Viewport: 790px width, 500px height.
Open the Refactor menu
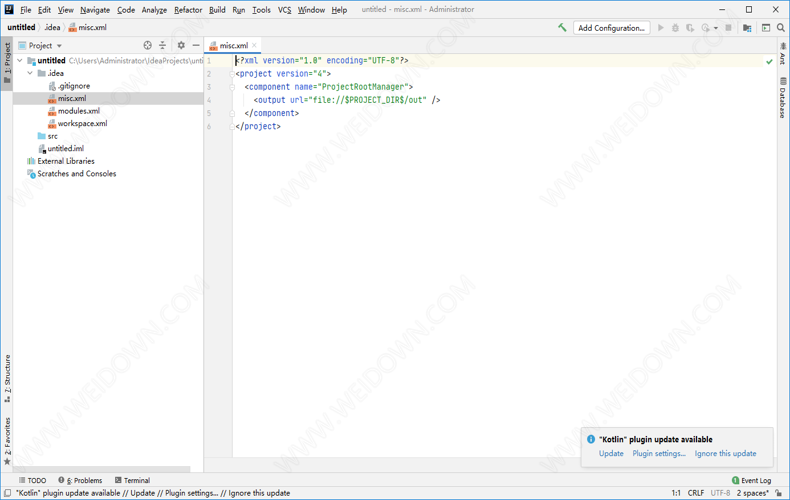188,10
